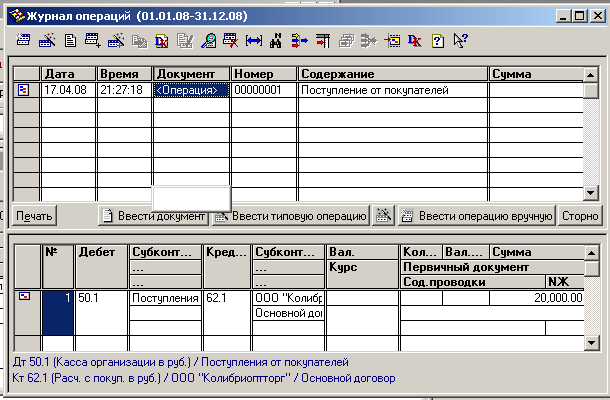
Task: Click the greyed-out edit sheet toolbar icon
Action: (185, 40)
